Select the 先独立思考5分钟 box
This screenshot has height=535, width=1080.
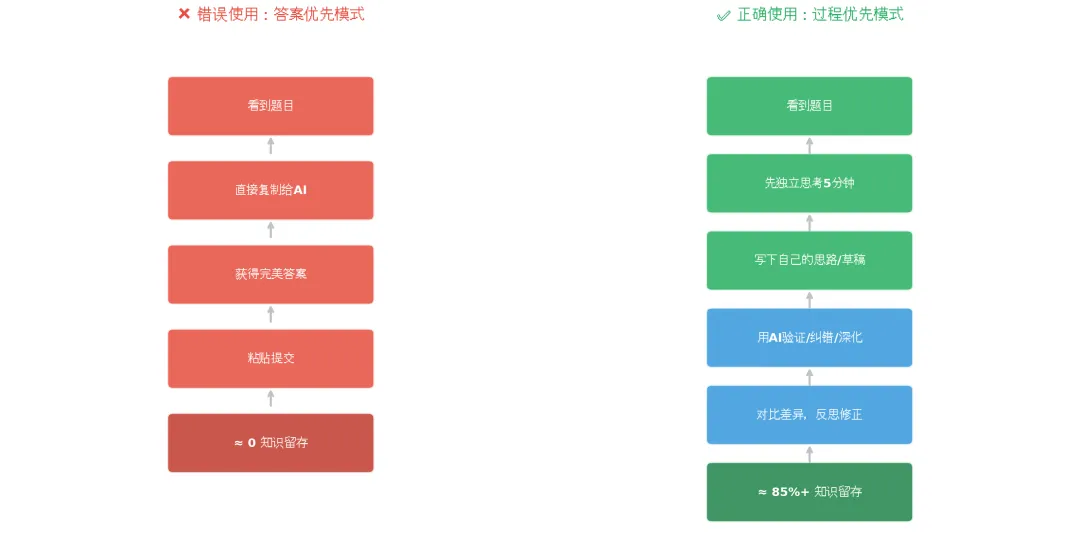pos(809,183)
